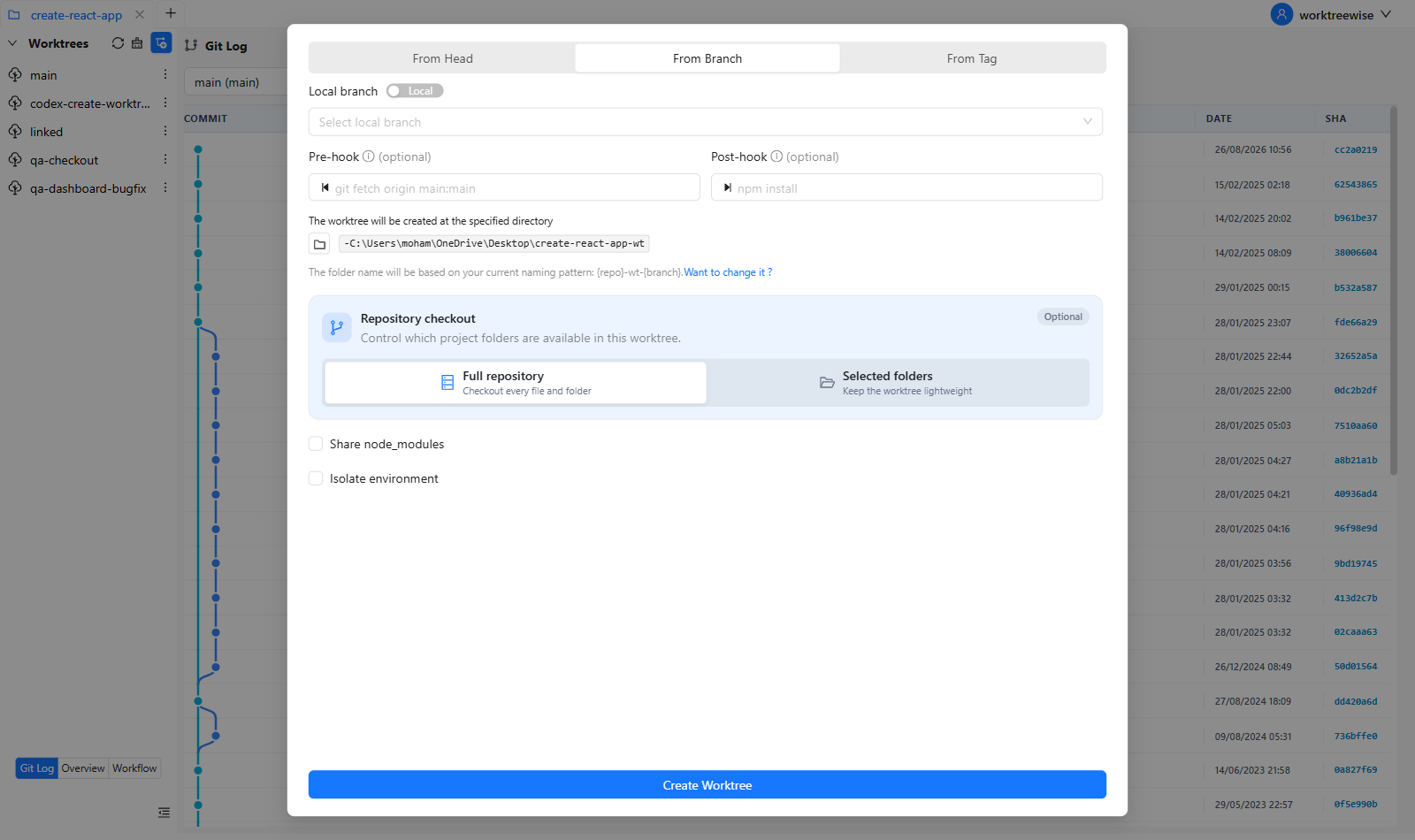Click the DATE column header
This screenshot has height=840, width=1415.
click(x=1219, y=118)
